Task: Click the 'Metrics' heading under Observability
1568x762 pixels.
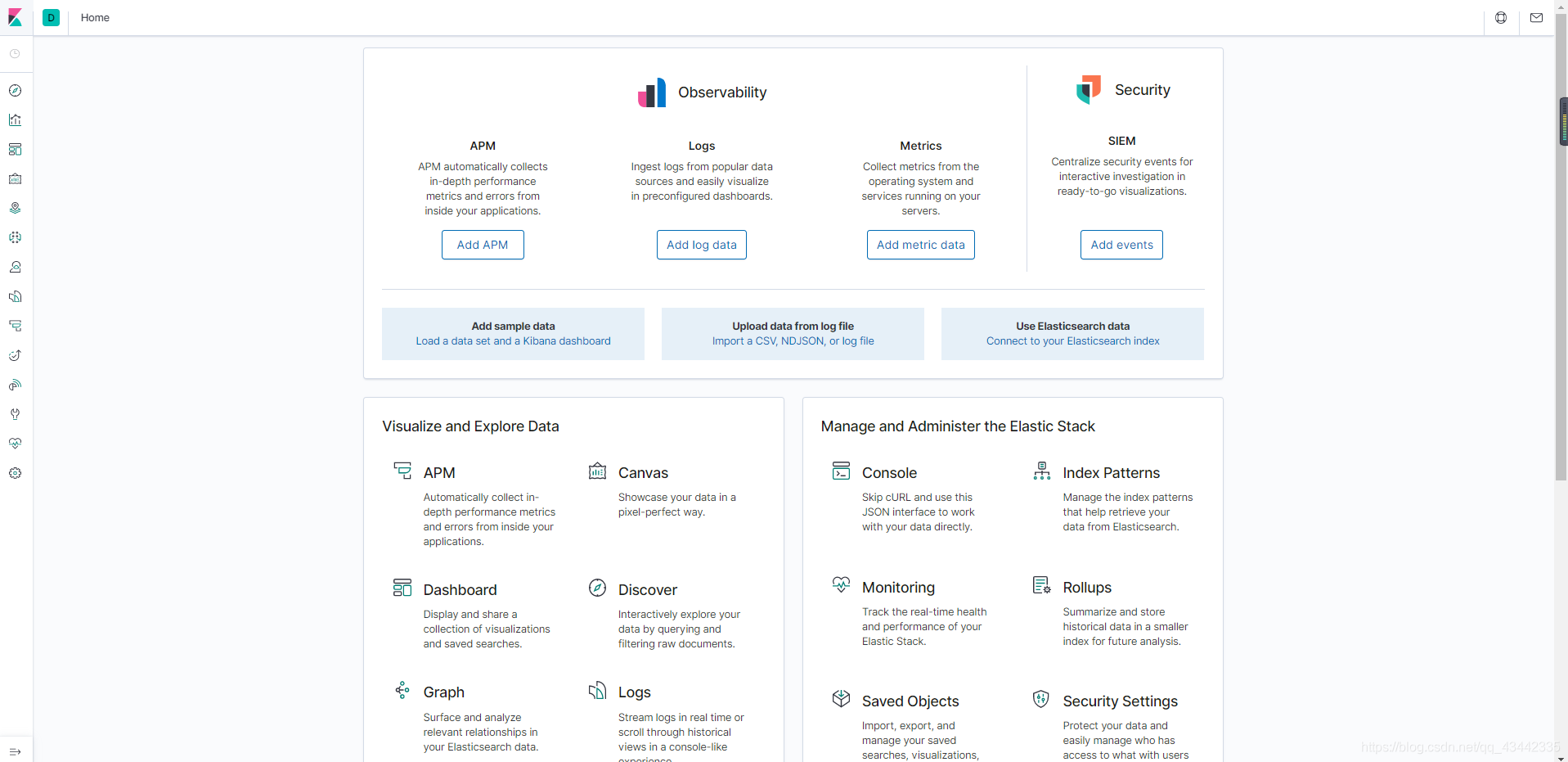Action: pyautogui.click(x=921, y=146)
